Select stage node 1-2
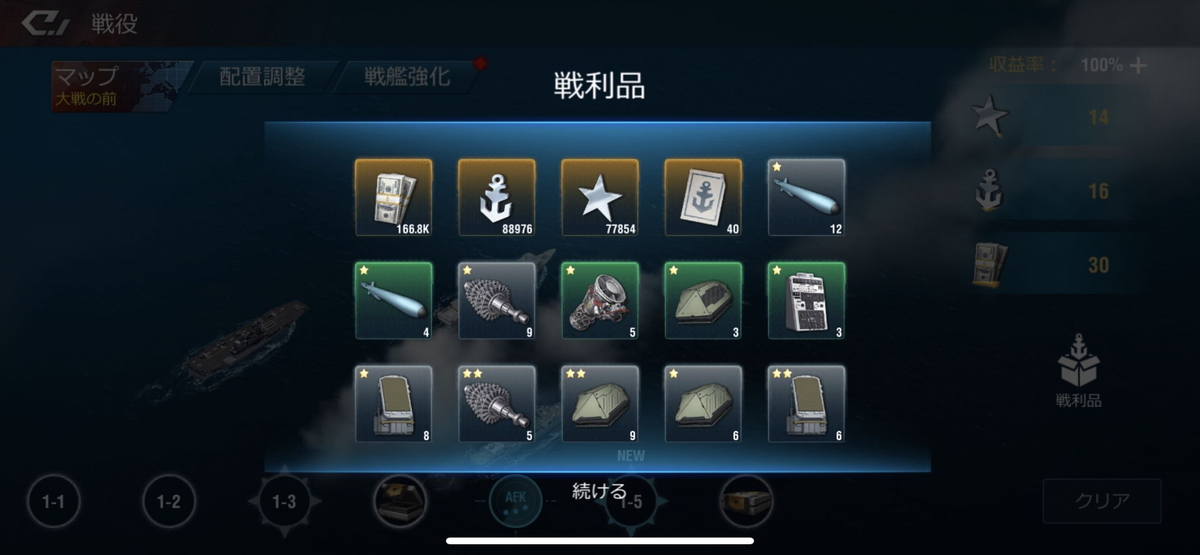 coord(169,502)
